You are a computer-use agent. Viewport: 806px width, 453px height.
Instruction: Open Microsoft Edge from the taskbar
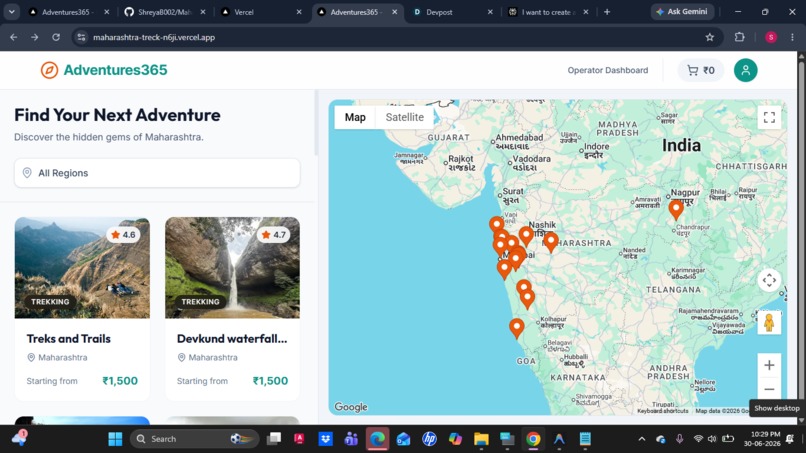coord(377,439)
